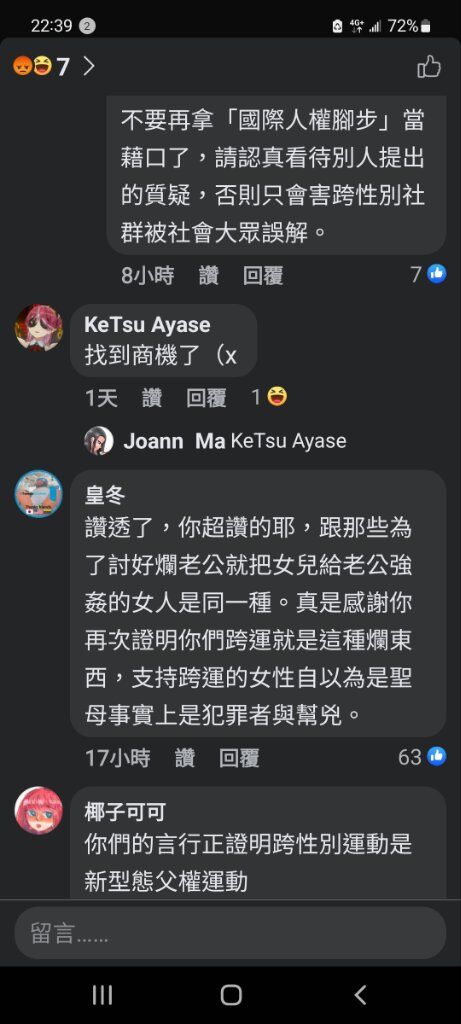Open KeTsu Ayase's profile avatar

click(x=39, y=328)
